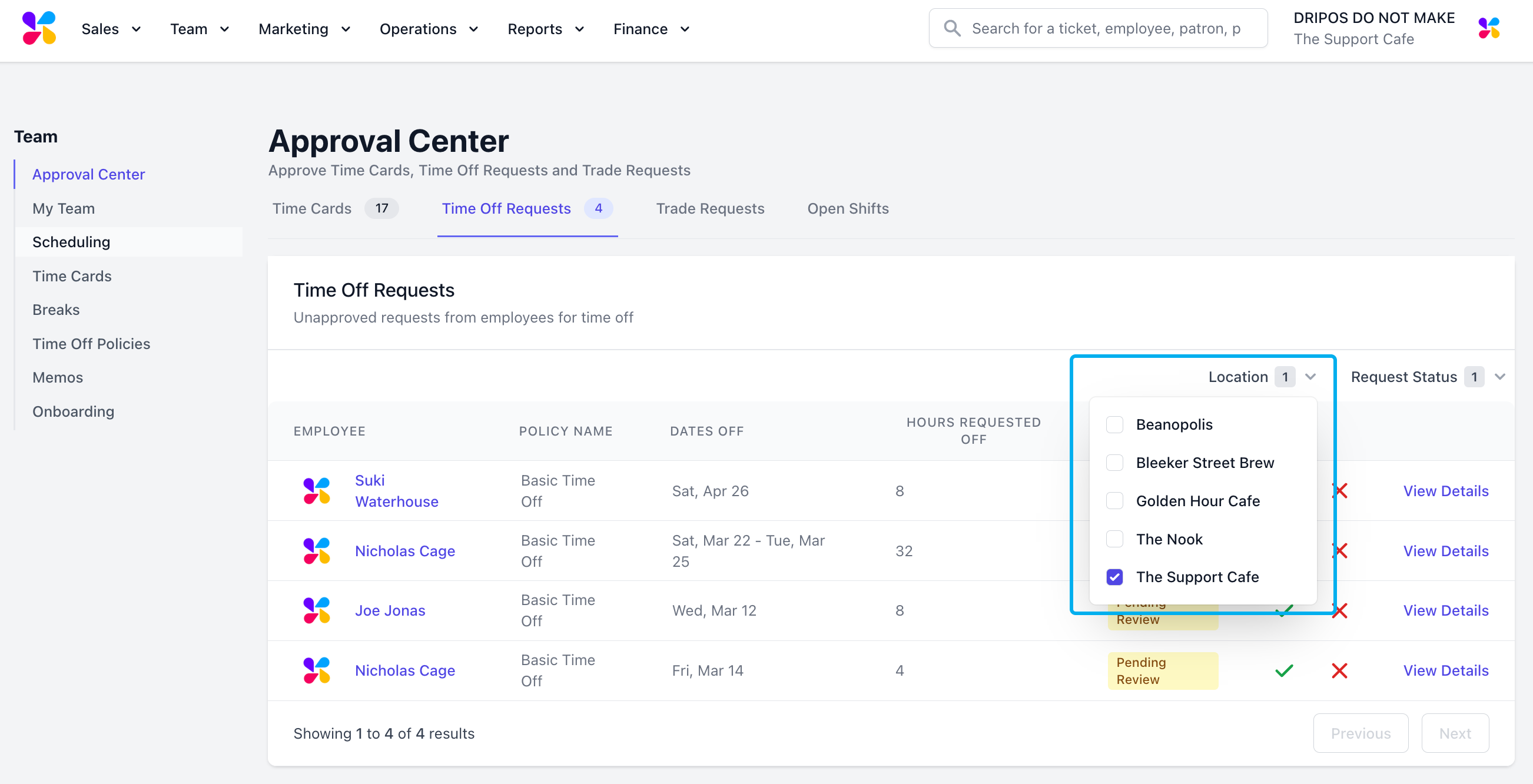Open the Trade Requests tab
This screenshot has width=1533, height=784.
click(710, 208)
